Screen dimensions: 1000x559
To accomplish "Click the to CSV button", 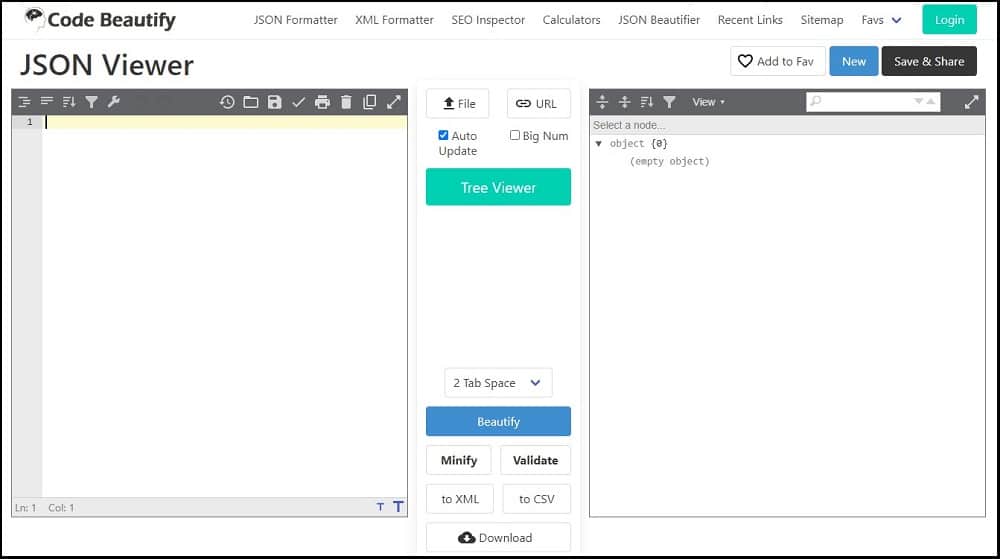I will point(536,499).
